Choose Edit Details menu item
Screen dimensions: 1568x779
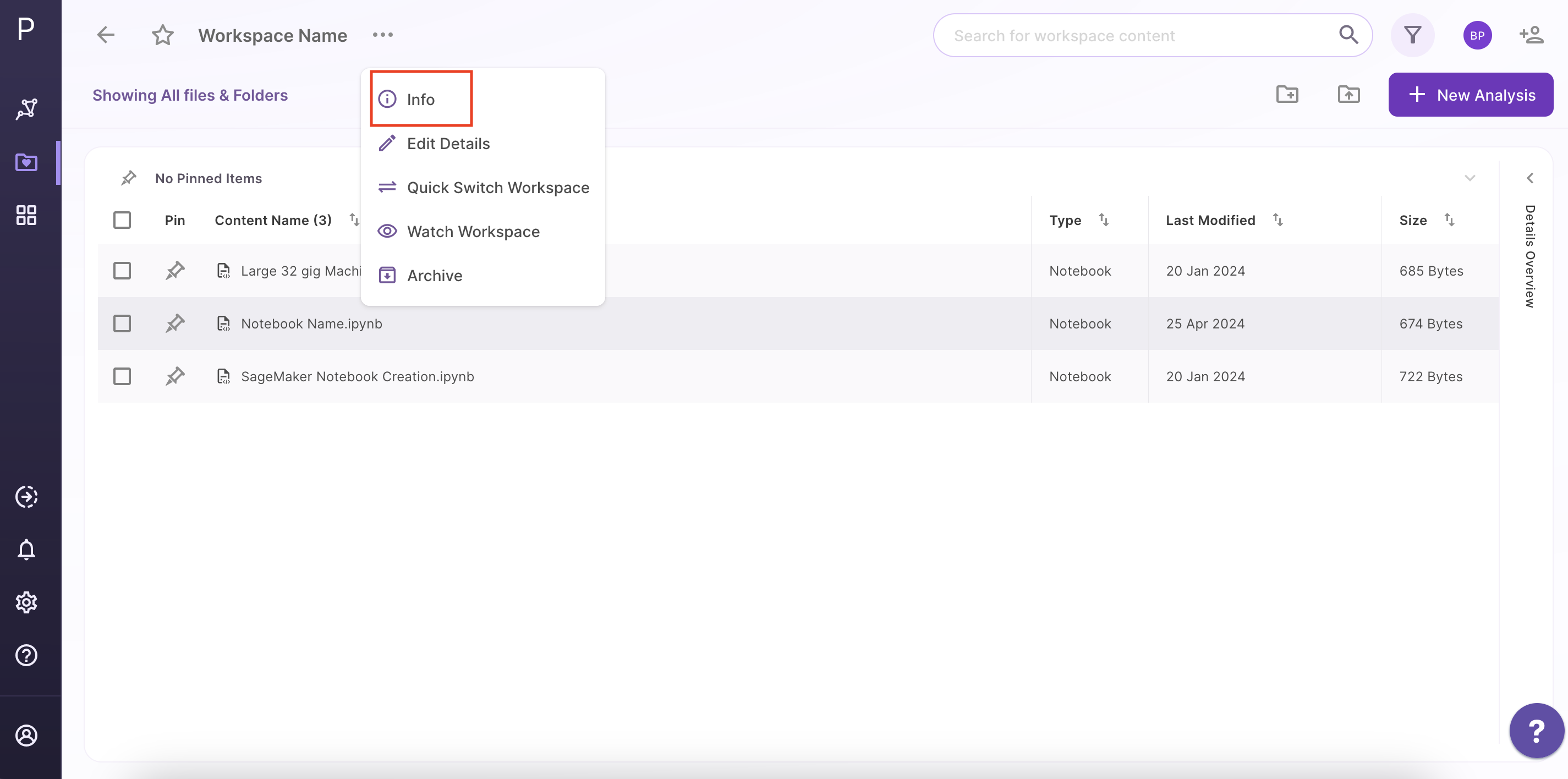pos(483,144)
